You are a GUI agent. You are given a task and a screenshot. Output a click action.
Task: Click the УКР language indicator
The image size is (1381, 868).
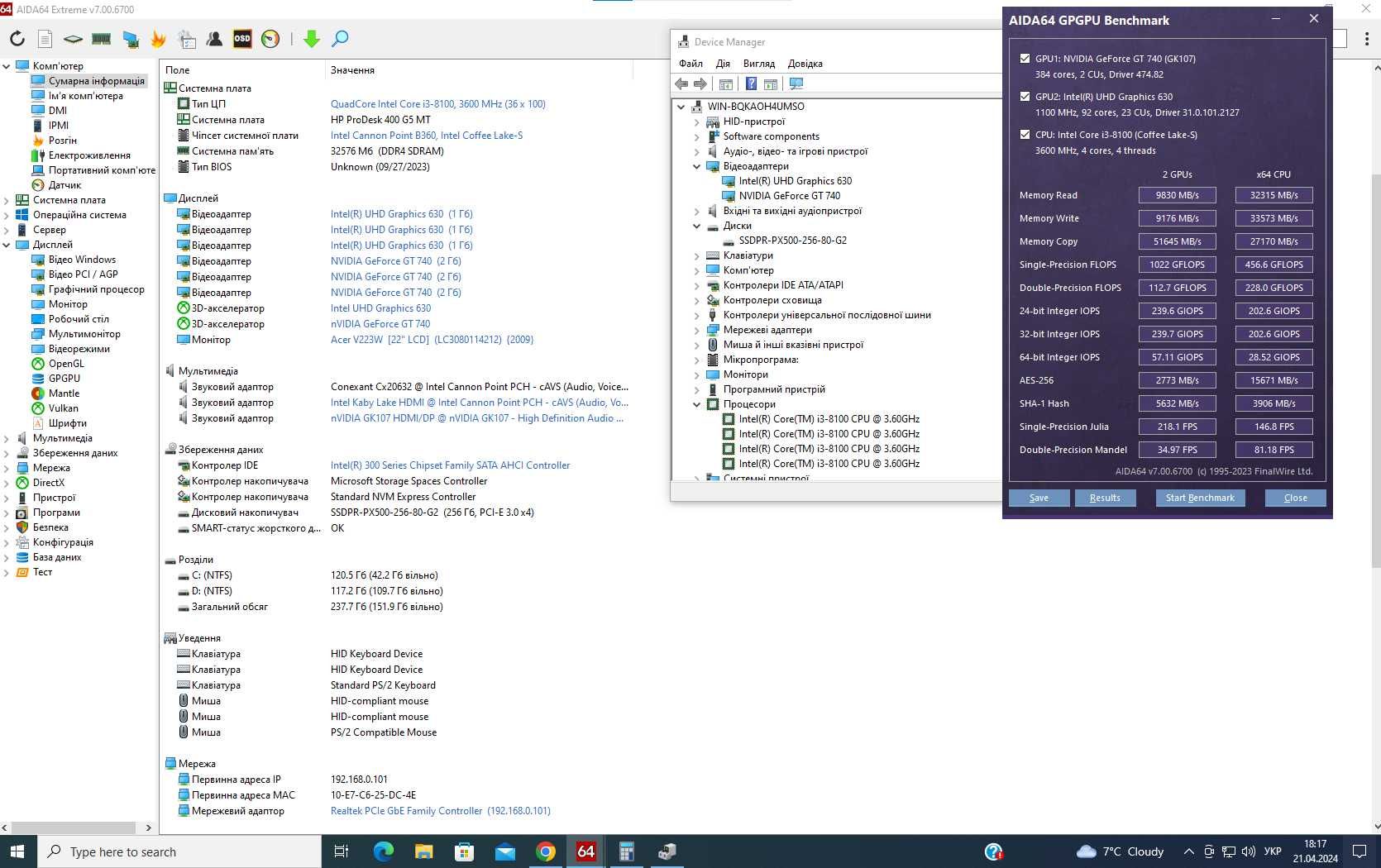1273,851
